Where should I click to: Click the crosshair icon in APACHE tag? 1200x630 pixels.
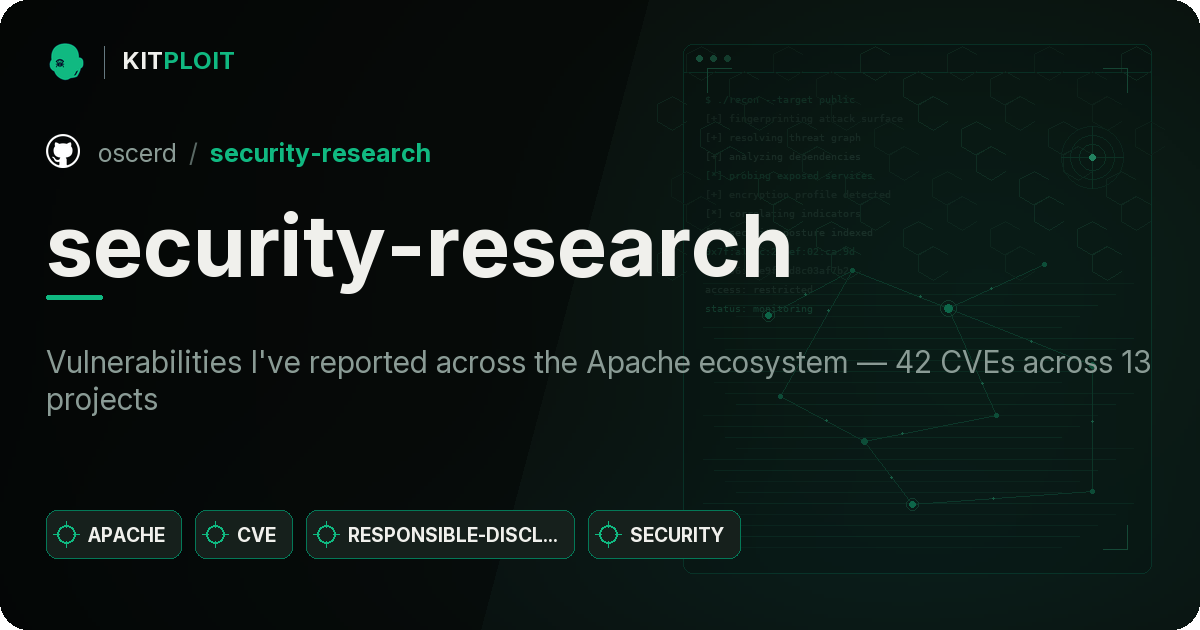tap(67, 535)
